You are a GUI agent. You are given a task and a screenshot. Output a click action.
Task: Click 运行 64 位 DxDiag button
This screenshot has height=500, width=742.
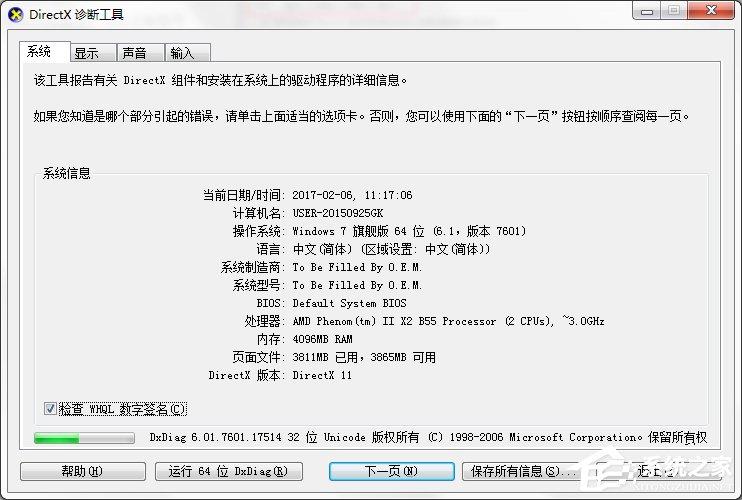(x=229, y=471)
